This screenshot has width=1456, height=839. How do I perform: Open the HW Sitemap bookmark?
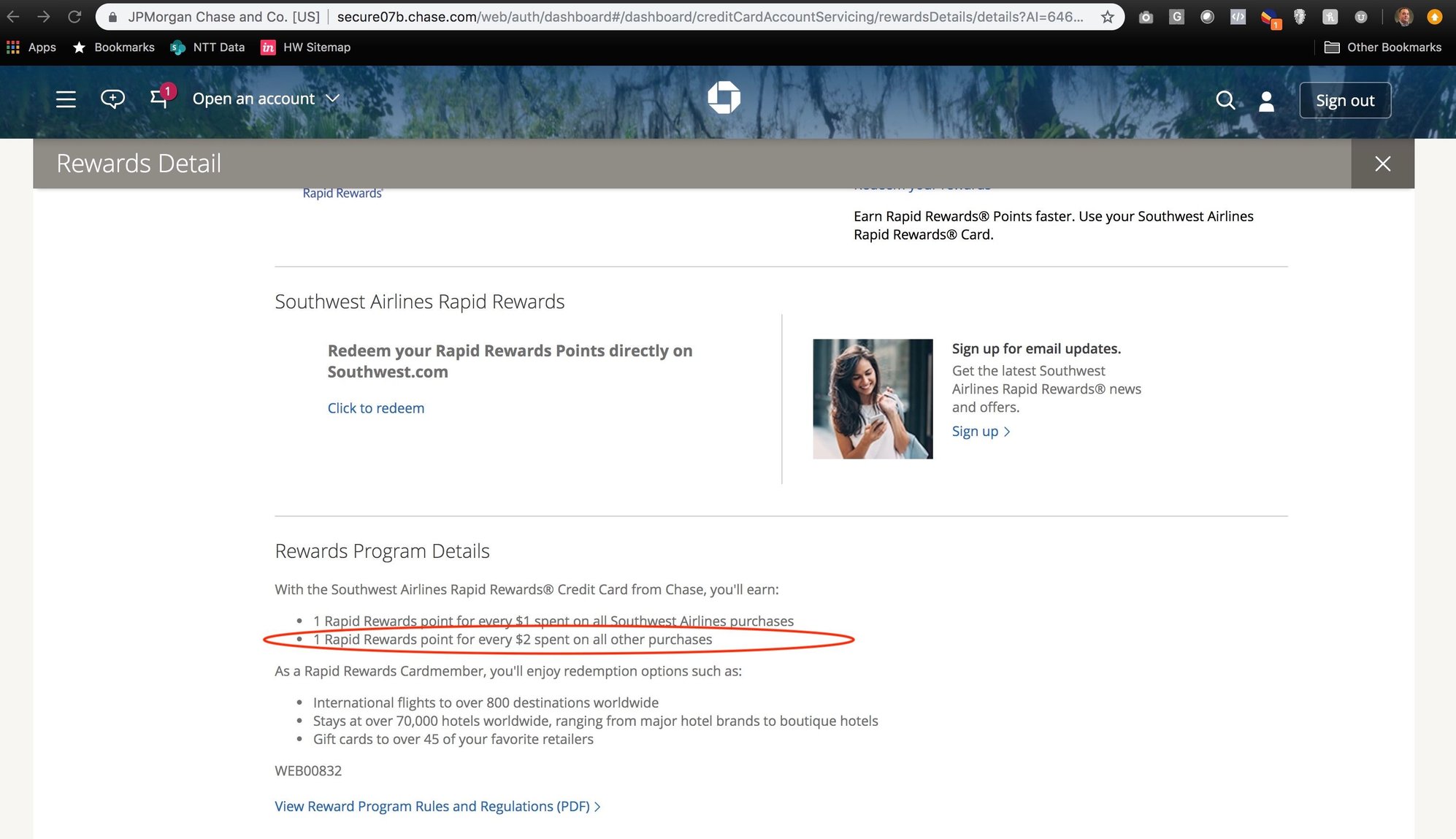click(305, 47)
